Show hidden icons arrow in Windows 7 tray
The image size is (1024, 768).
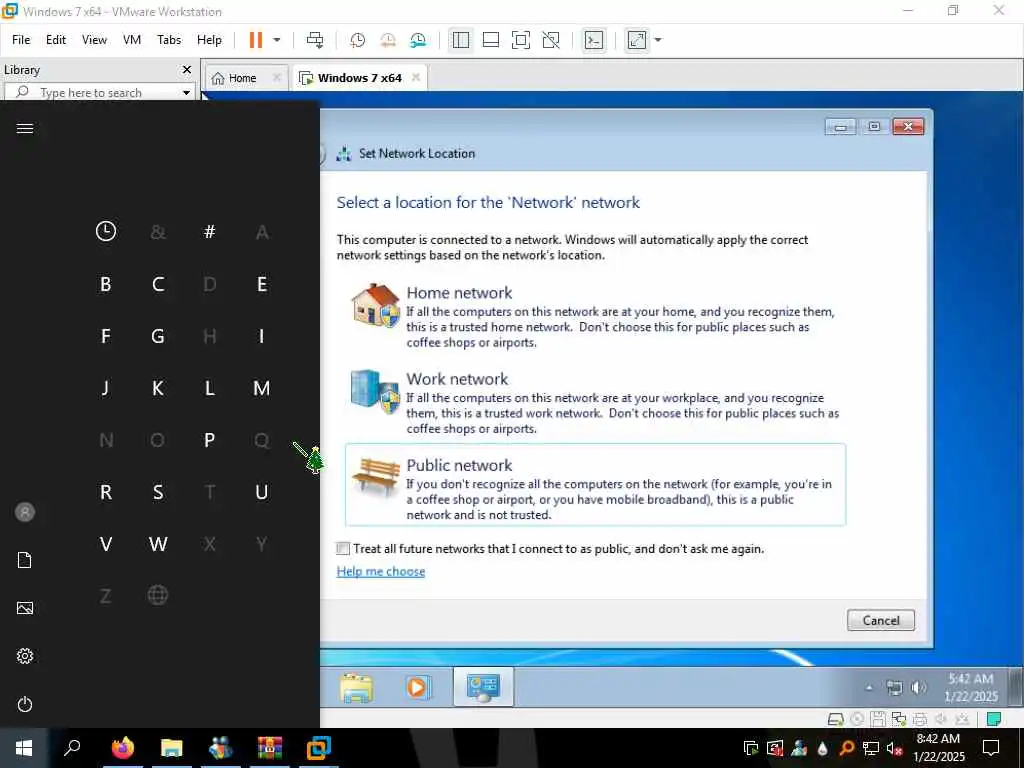869,687
